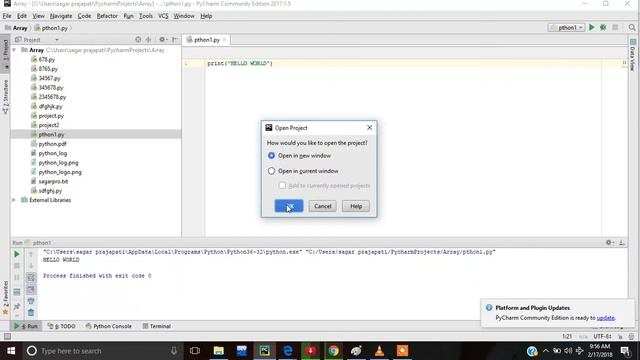Click the Stop square icon in top toolbar
640x360 pixels.
click(x=615, y=27)
